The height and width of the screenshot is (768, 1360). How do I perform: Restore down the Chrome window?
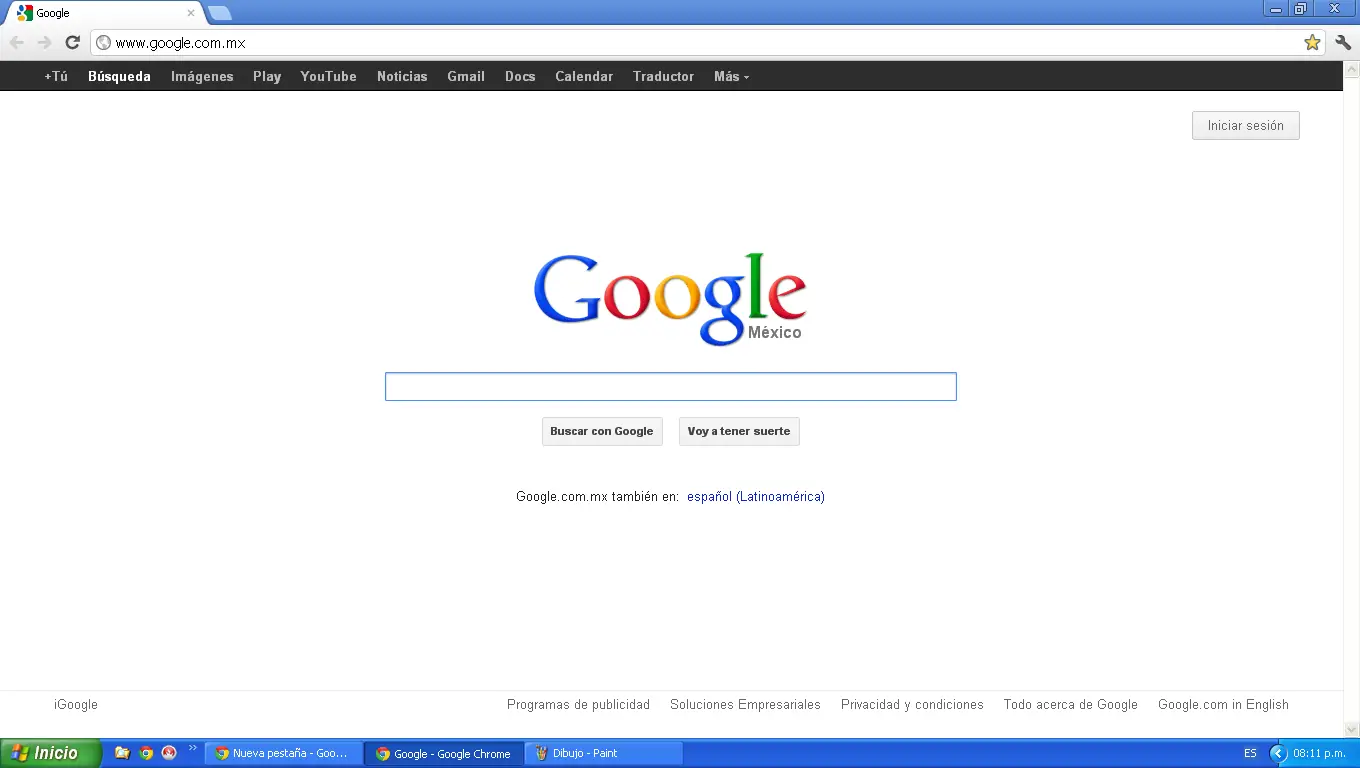point(1300,9)
